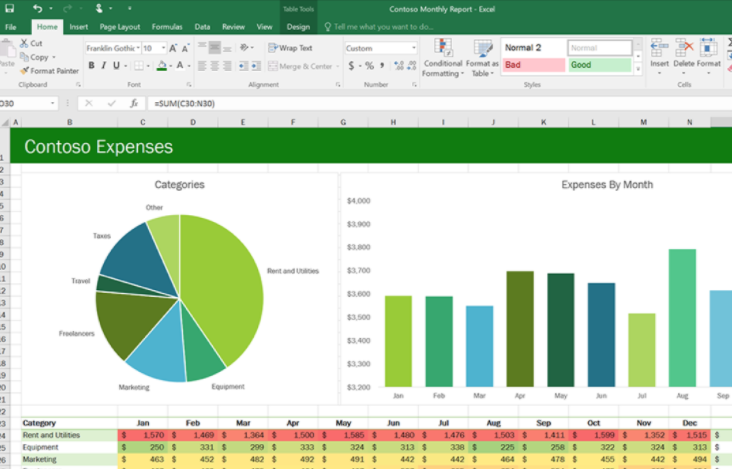The height and width of the screenshot is (469, 732).
Task: Toggle Italic formatting
Action: pos(104,65)
